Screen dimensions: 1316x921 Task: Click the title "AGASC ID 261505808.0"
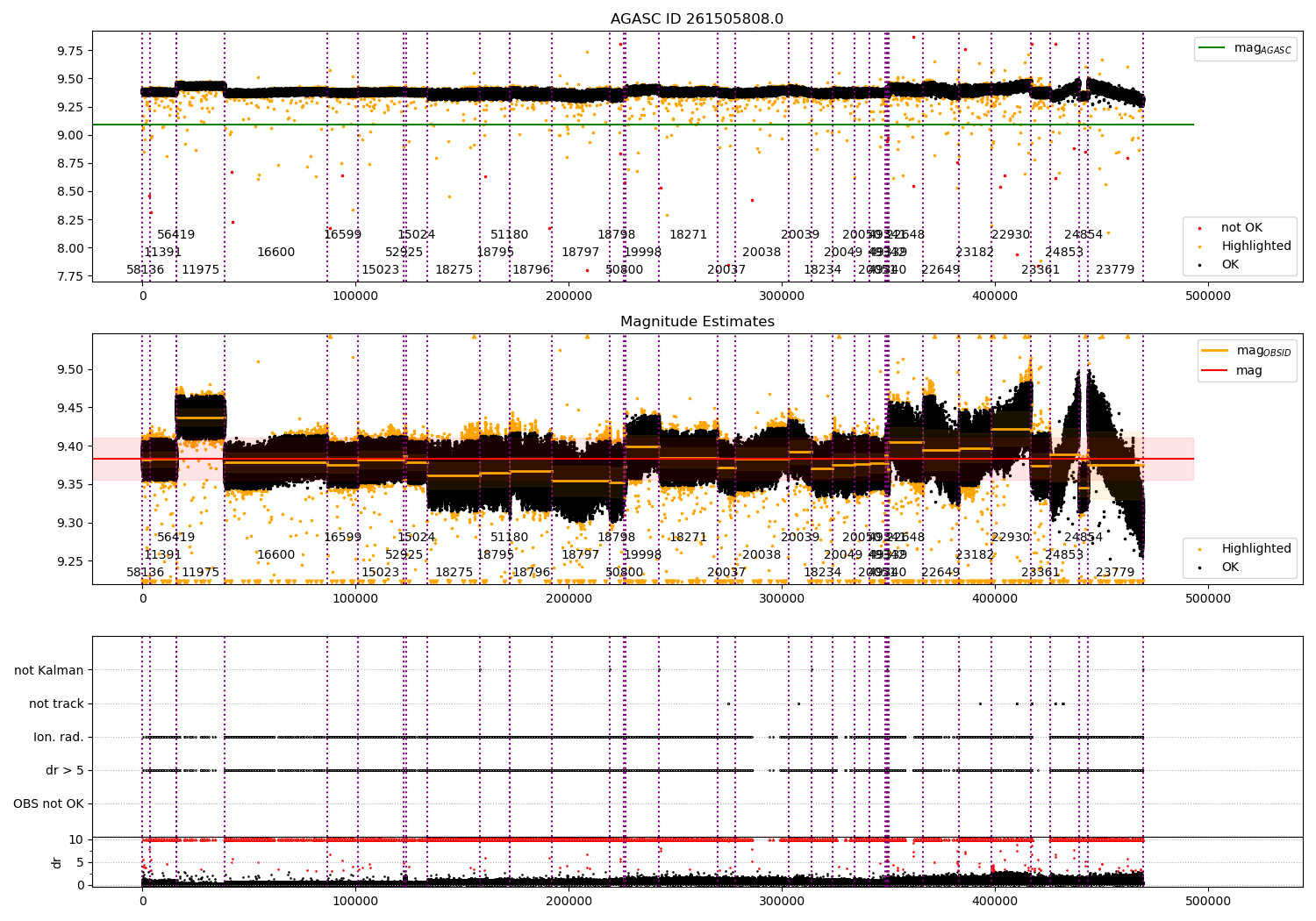(697, 19)
